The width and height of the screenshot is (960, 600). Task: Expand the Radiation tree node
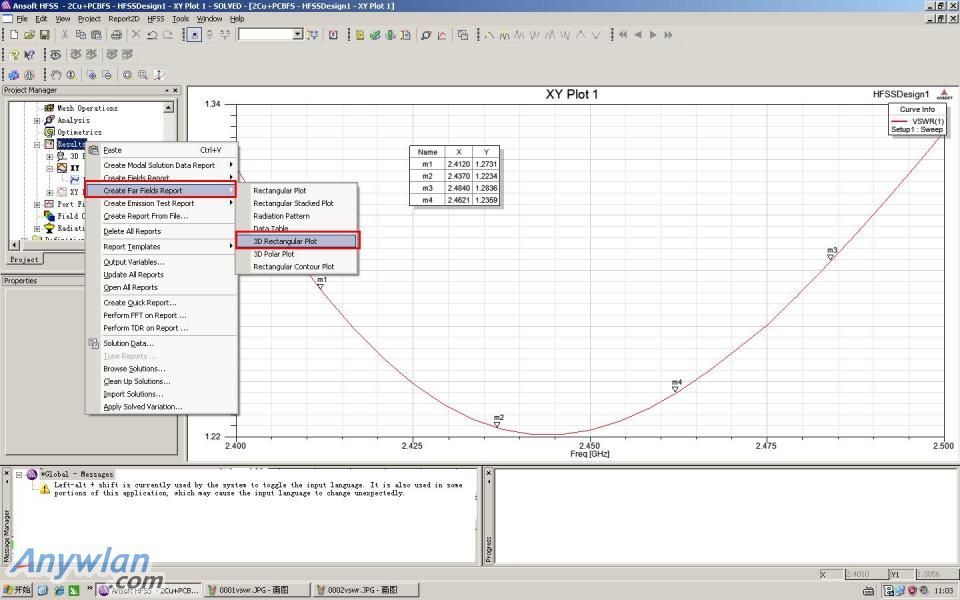[37, 228]
